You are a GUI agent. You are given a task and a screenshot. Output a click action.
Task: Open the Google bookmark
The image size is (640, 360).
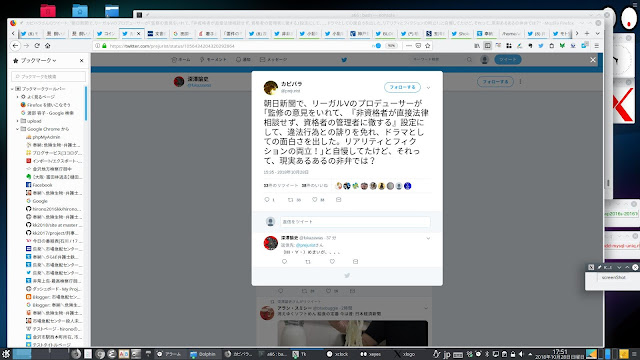tap(37, 201)
